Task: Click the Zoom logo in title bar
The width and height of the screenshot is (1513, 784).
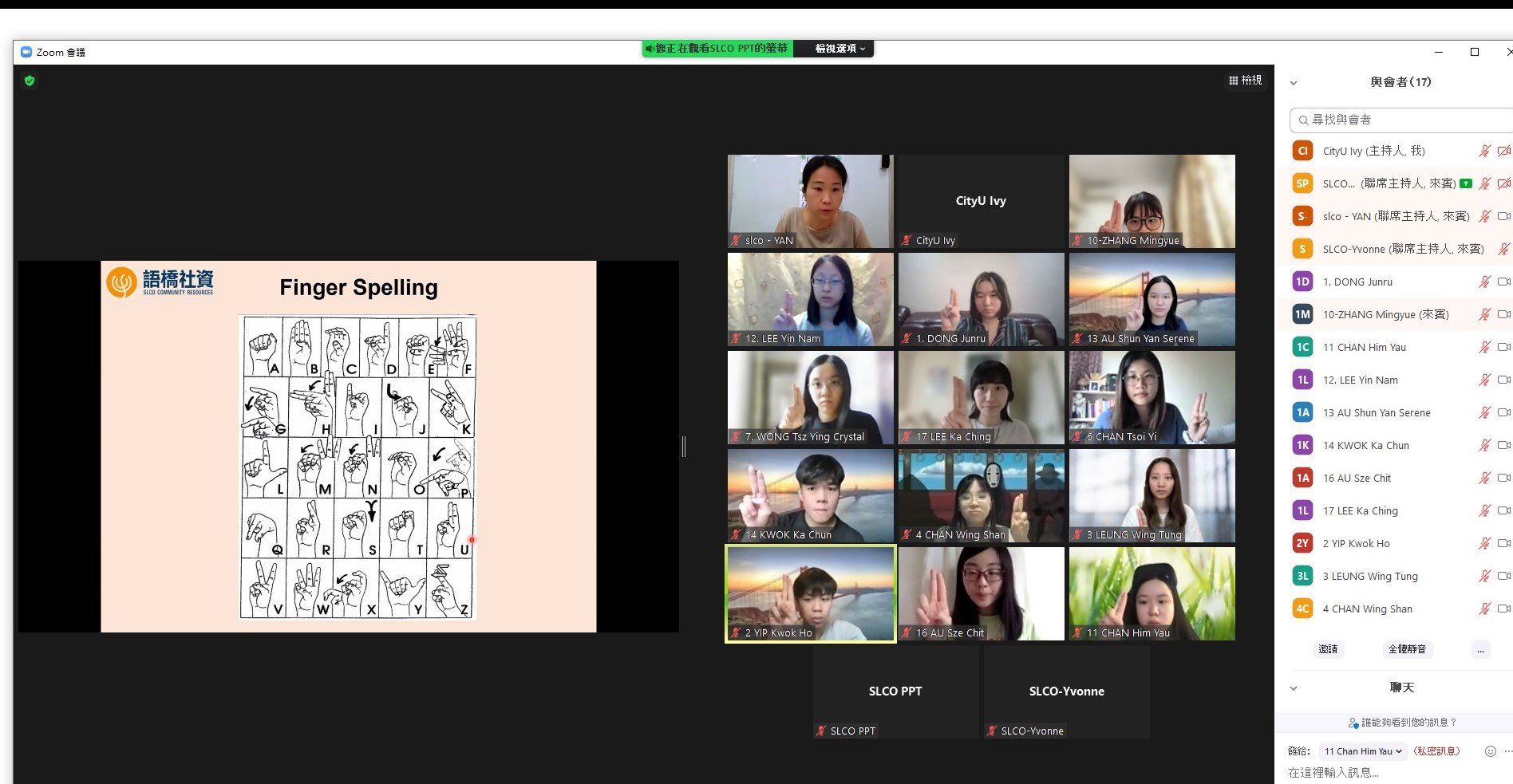Action: (x=26, y=52)
